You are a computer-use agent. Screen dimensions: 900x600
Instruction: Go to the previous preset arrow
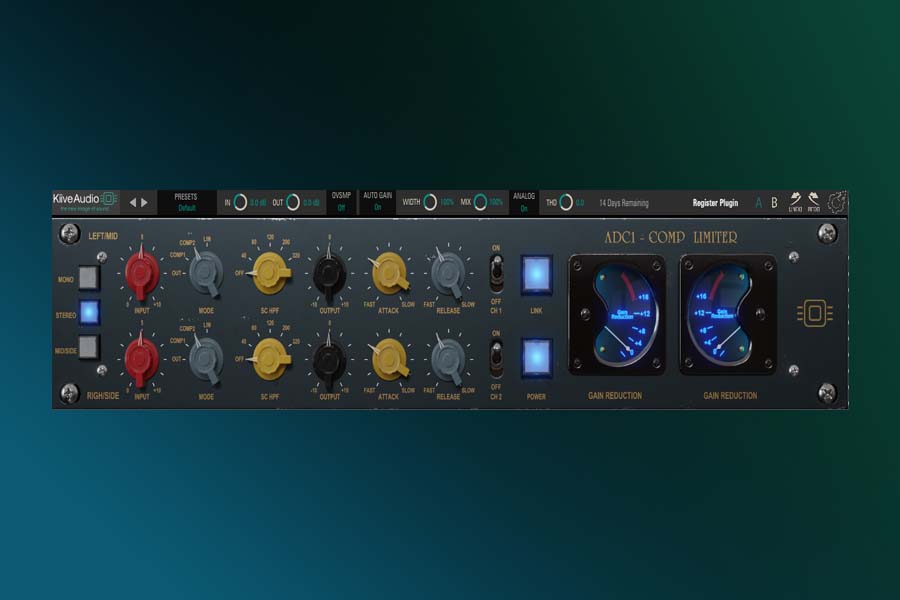coord(133,202)
